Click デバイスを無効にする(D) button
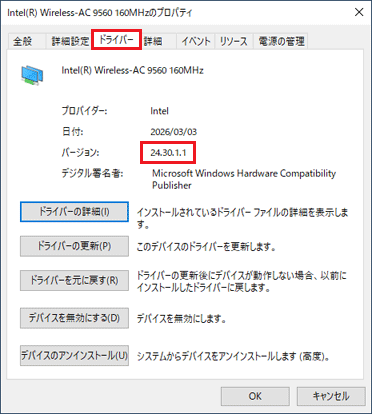This screenshot has width=372, height=414. [x=74, y=318]
